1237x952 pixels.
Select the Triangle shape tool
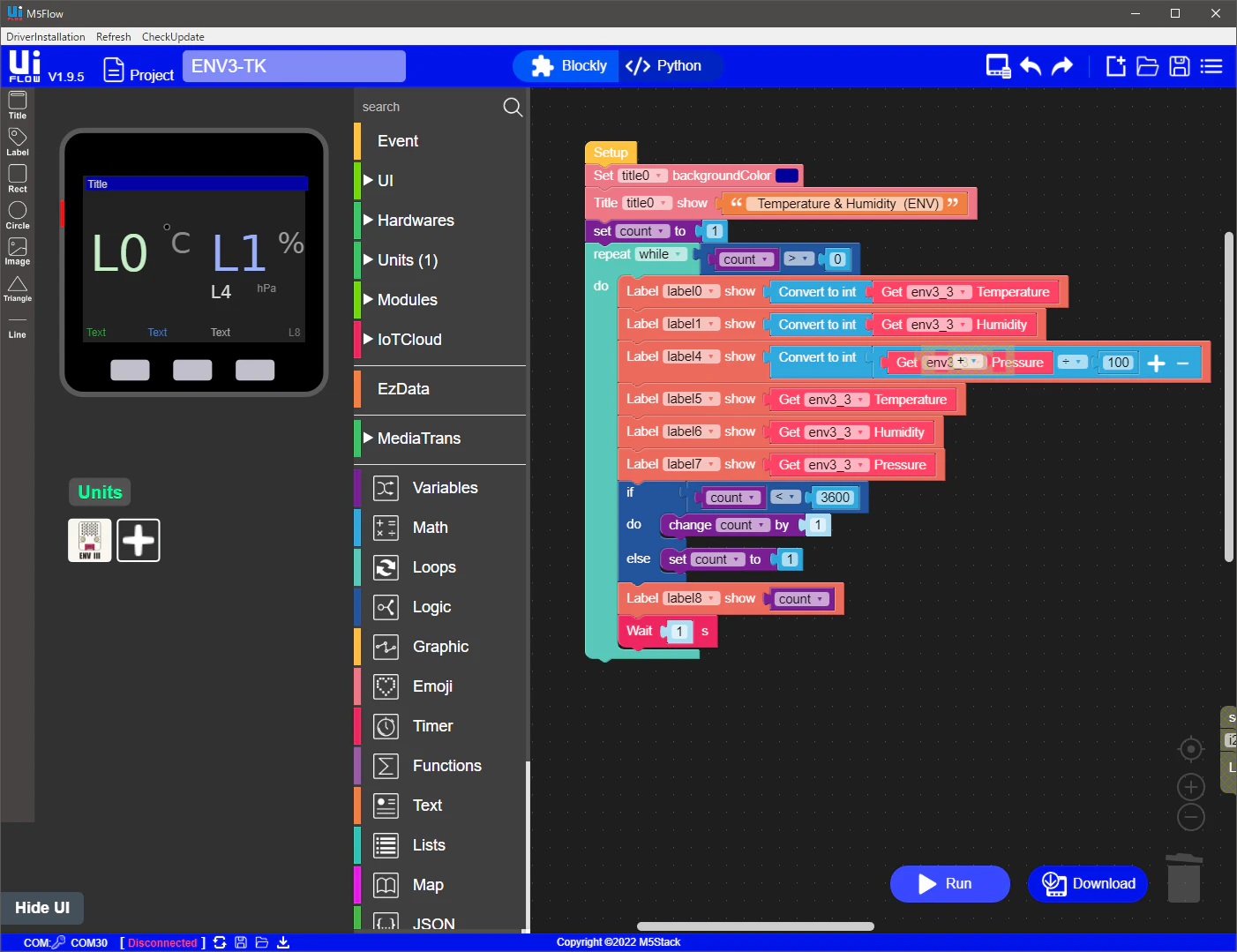18,289
